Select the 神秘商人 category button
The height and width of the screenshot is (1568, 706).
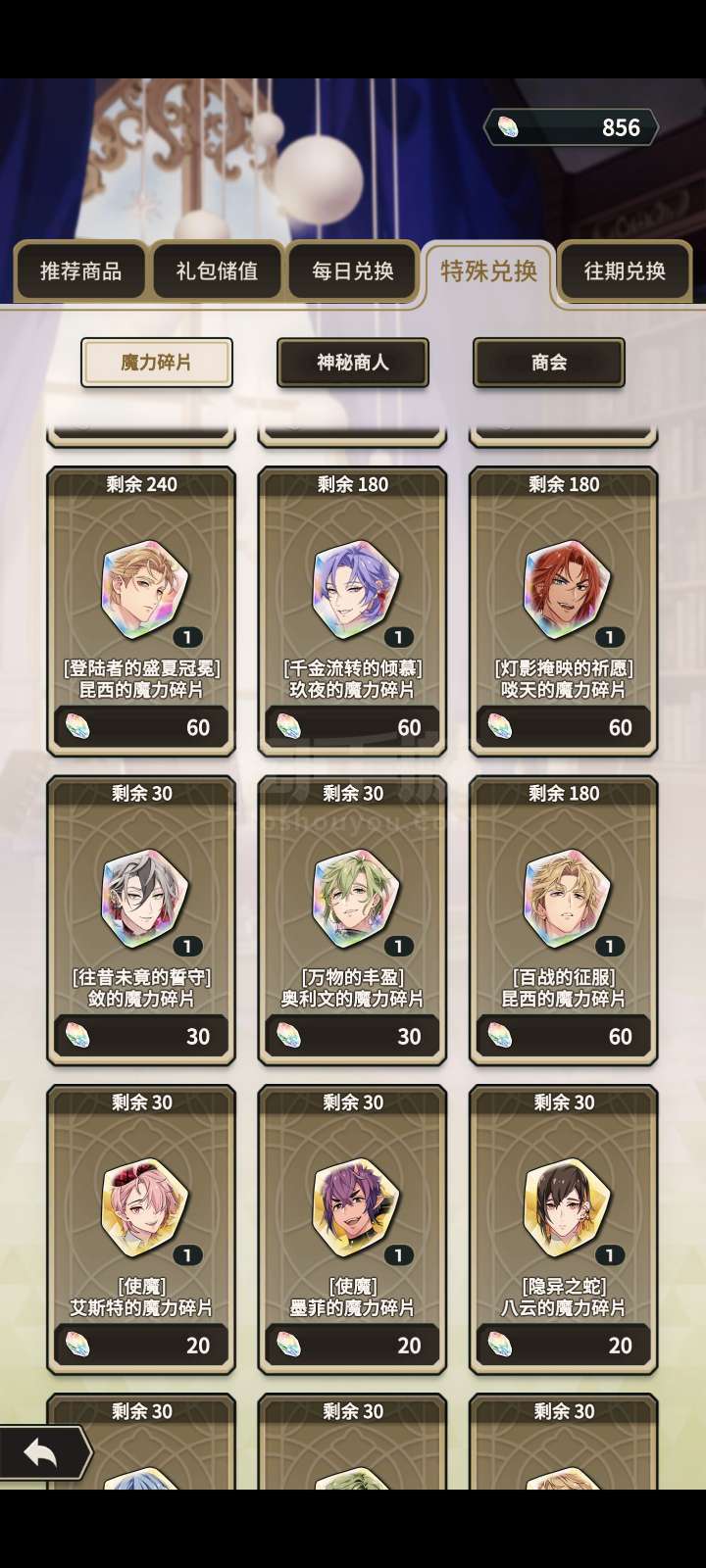(x=353, y=363)
